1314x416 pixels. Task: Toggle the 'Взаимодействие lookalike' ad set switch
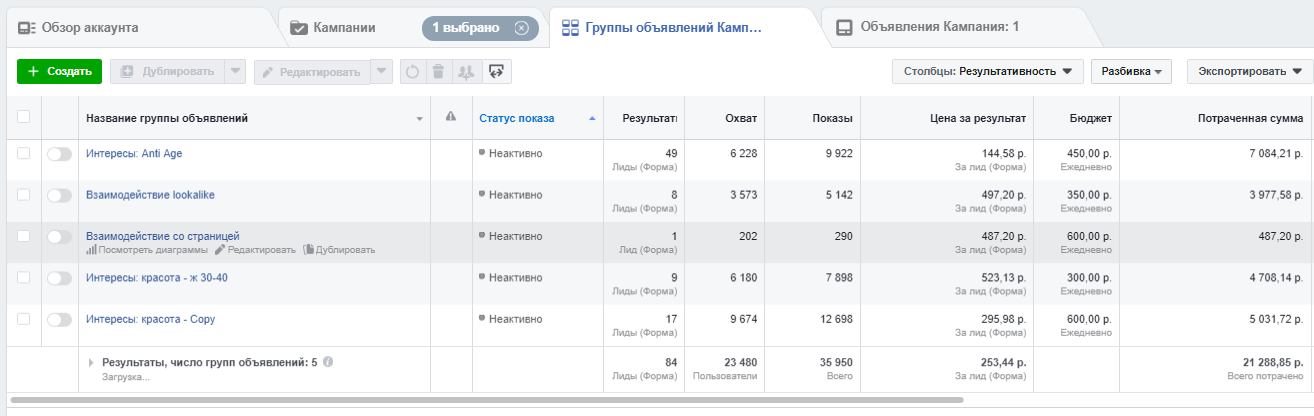[x=60, y=195]
